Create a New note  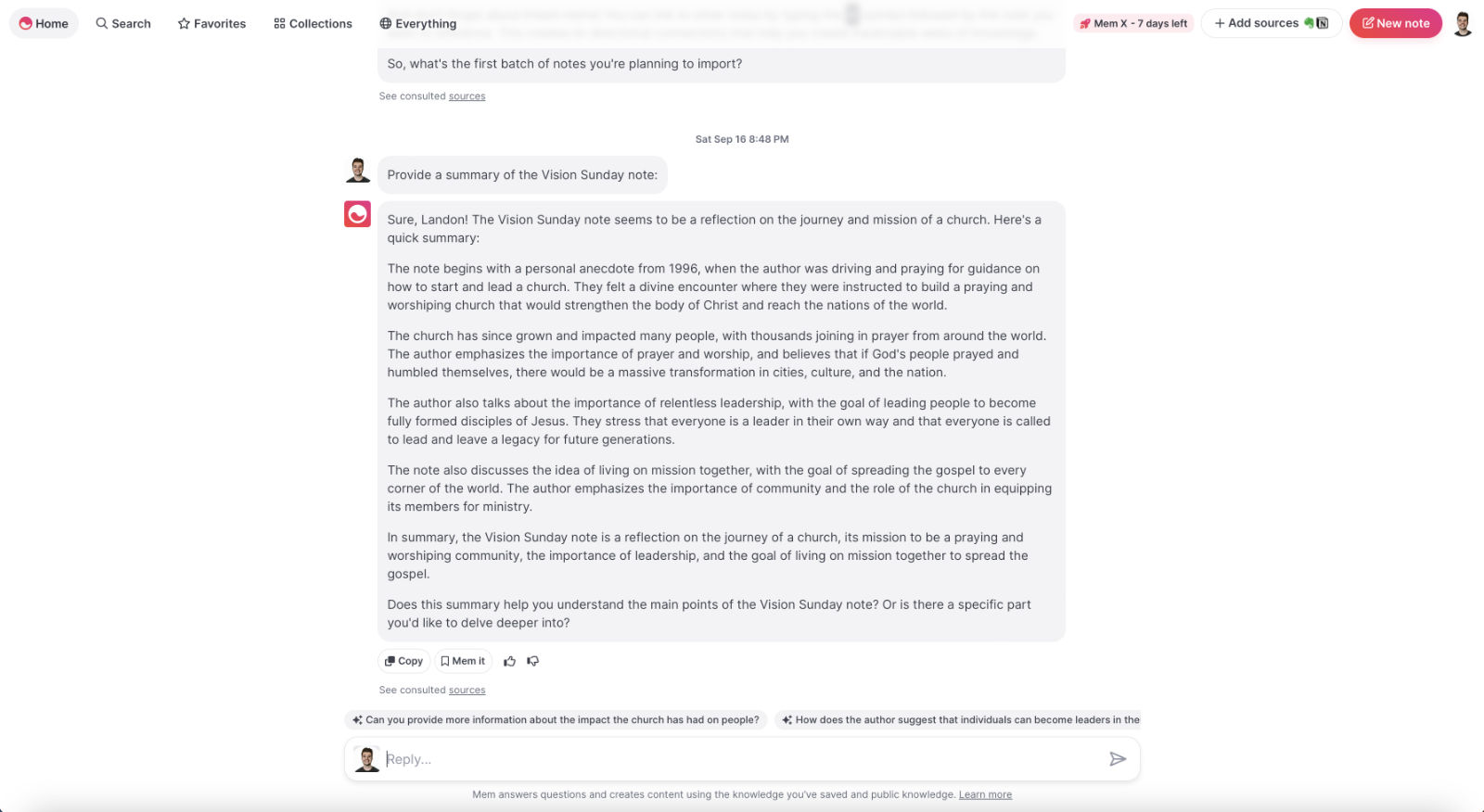click(1396, 23)
